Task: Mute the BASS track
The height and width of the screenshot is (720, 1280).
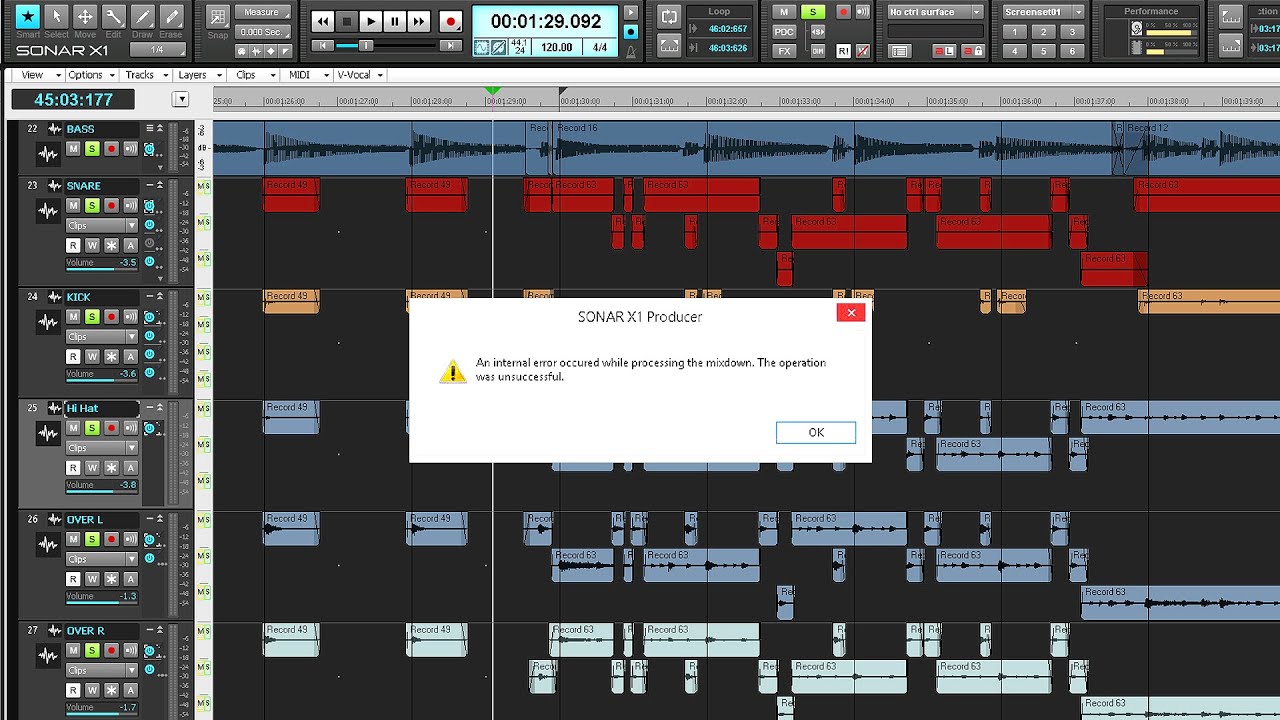Action: click(x=73, y=149)
